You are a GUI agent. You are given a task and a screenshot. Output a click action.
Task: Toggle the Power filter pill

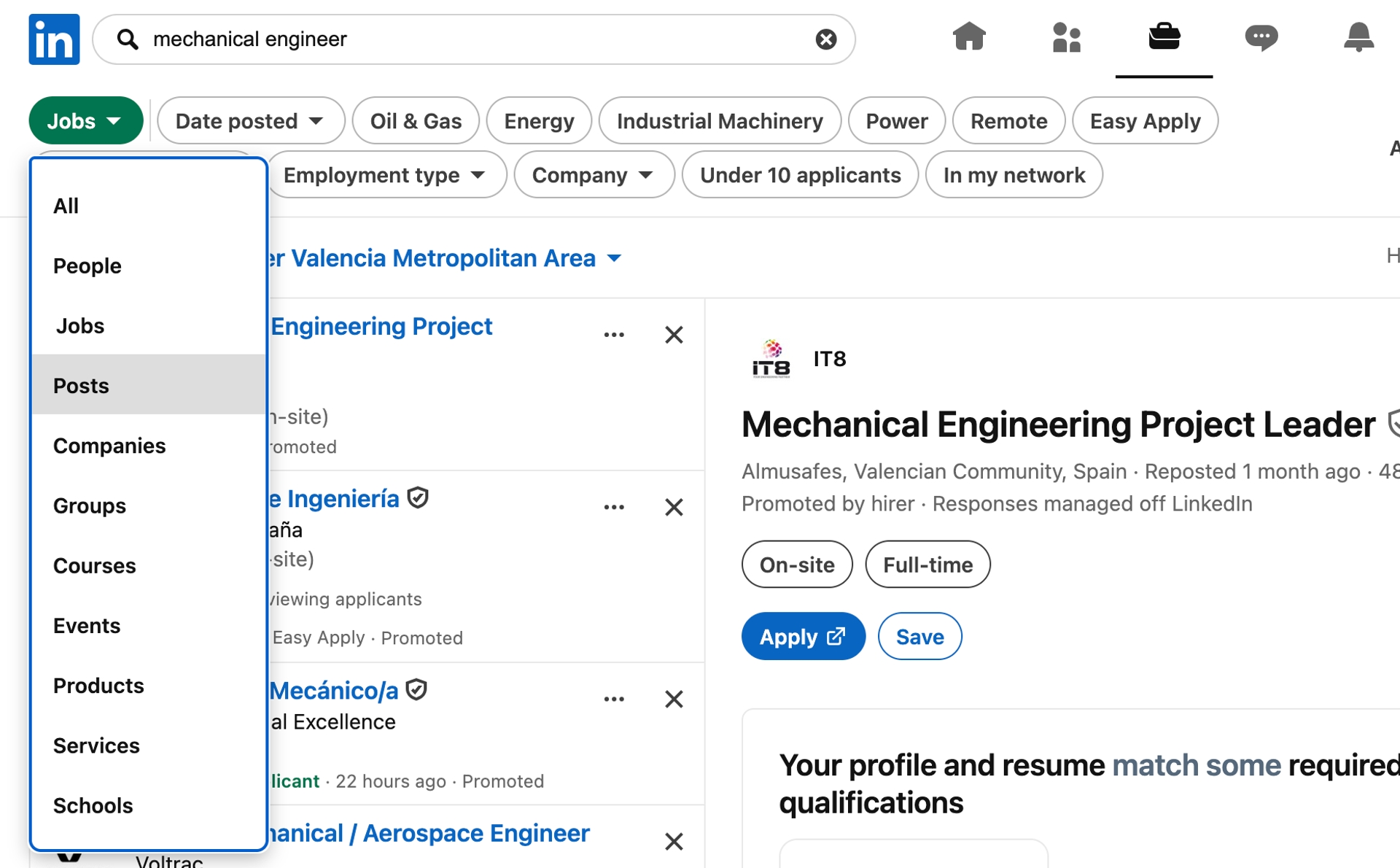897,120
